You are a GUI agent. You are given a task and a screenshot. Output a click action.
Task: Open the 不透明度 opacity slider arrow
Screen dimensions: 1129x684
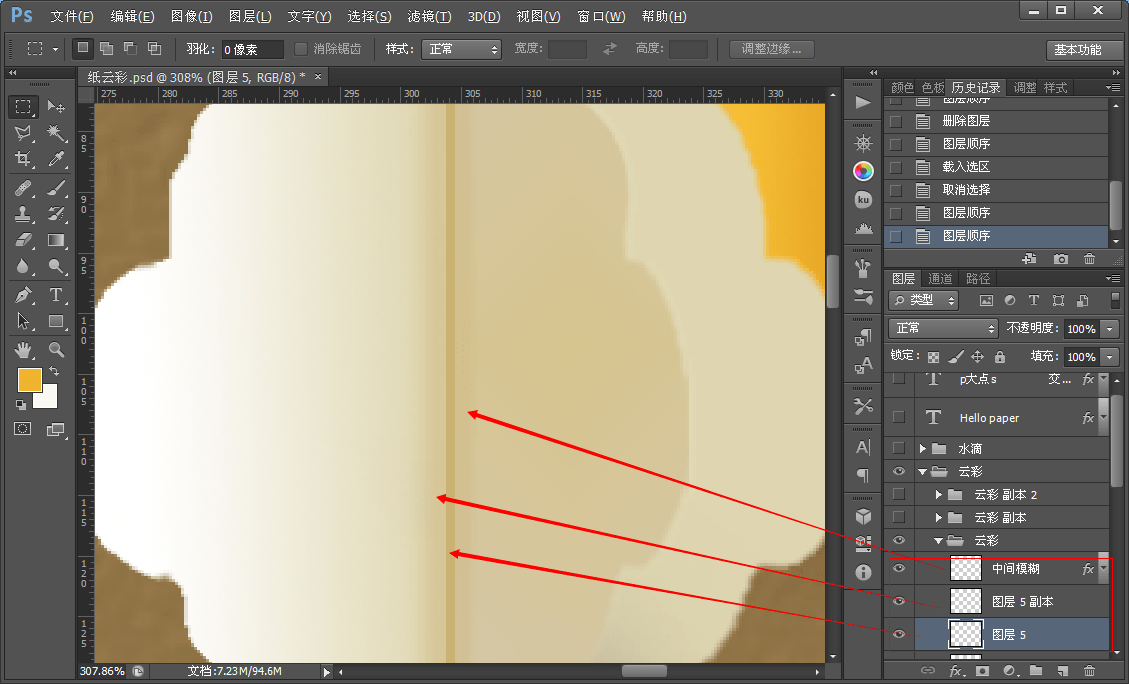(1110, 328)
